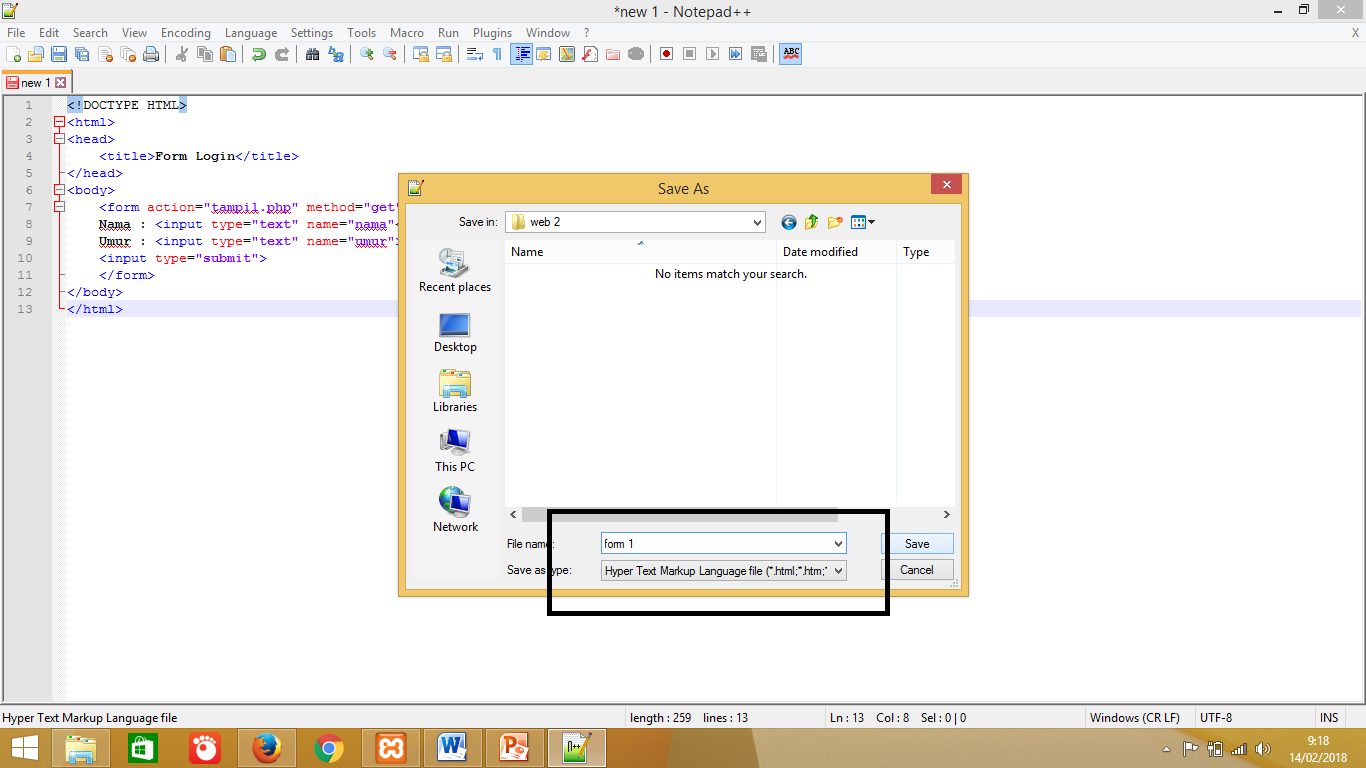This screenshot has width=1366, height=768.
Task: Start macro recording
Action: [665, 54]
